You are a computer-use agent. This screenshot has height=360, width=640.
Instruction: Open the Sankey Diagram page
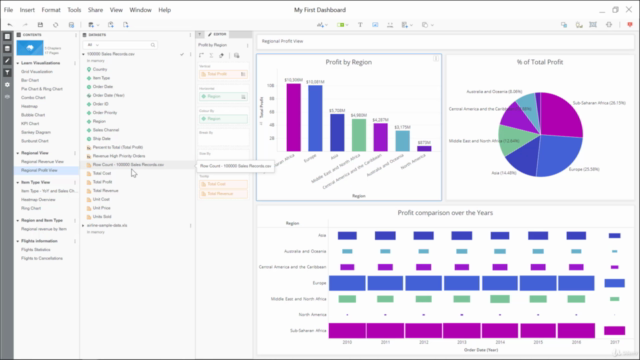tap(36, 132)
